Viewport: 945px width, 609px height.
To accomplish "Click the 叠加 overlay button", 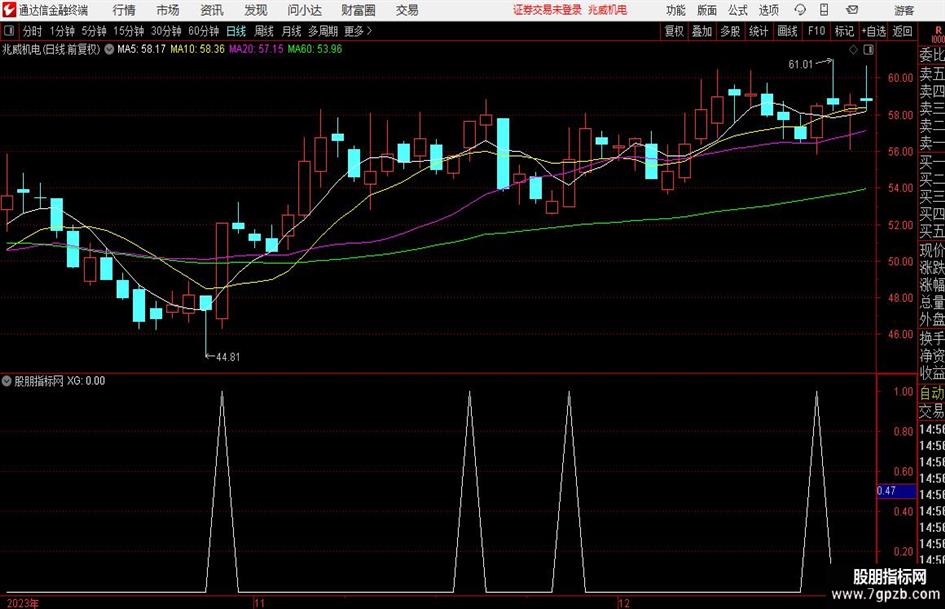I will click(702, 31).
